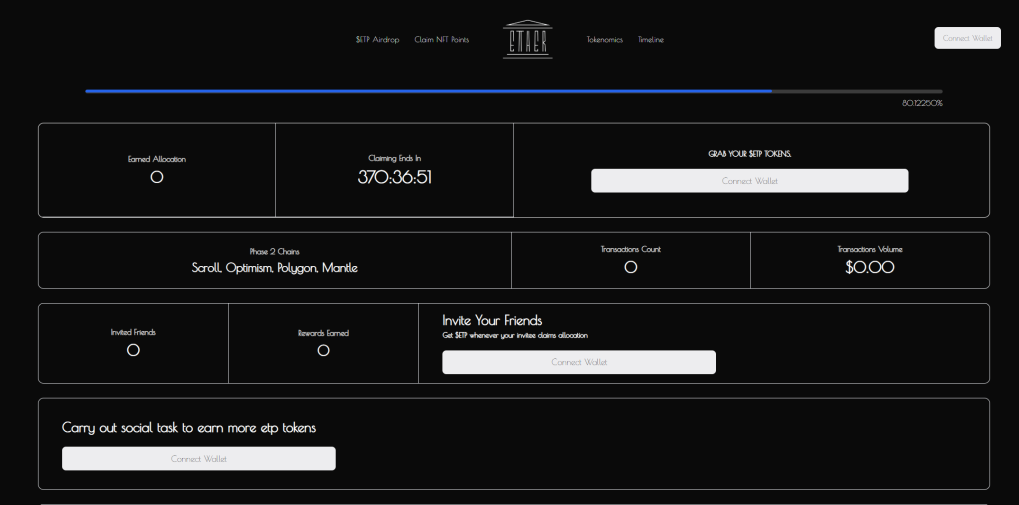The height and width of the screenshot is (505, 1019).
Task: Click the ETHER temple logo
Action: click(528, 40)
